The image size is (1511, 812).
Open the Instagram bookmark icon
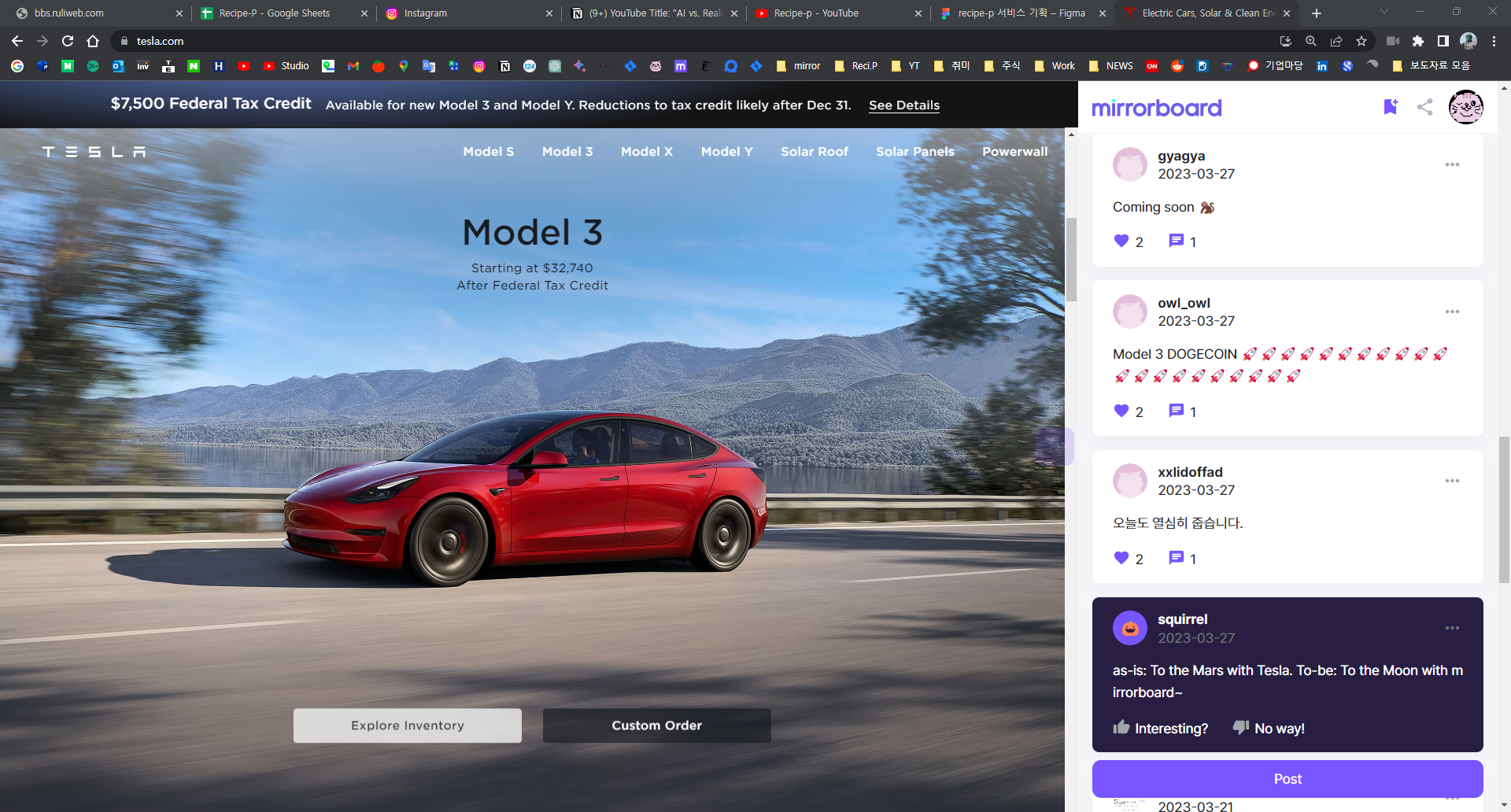click(x=479, y=66)
